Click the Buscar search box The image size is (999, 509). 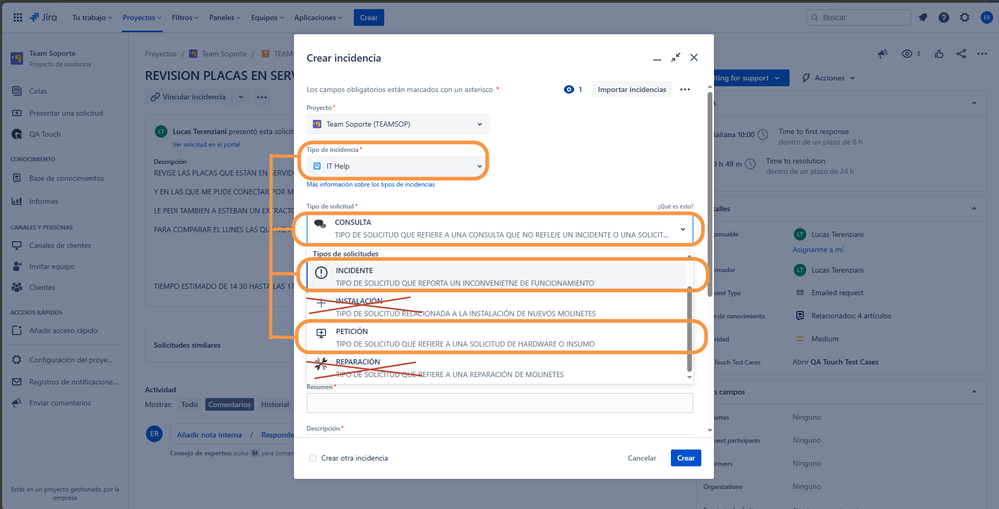coord(856,18)
